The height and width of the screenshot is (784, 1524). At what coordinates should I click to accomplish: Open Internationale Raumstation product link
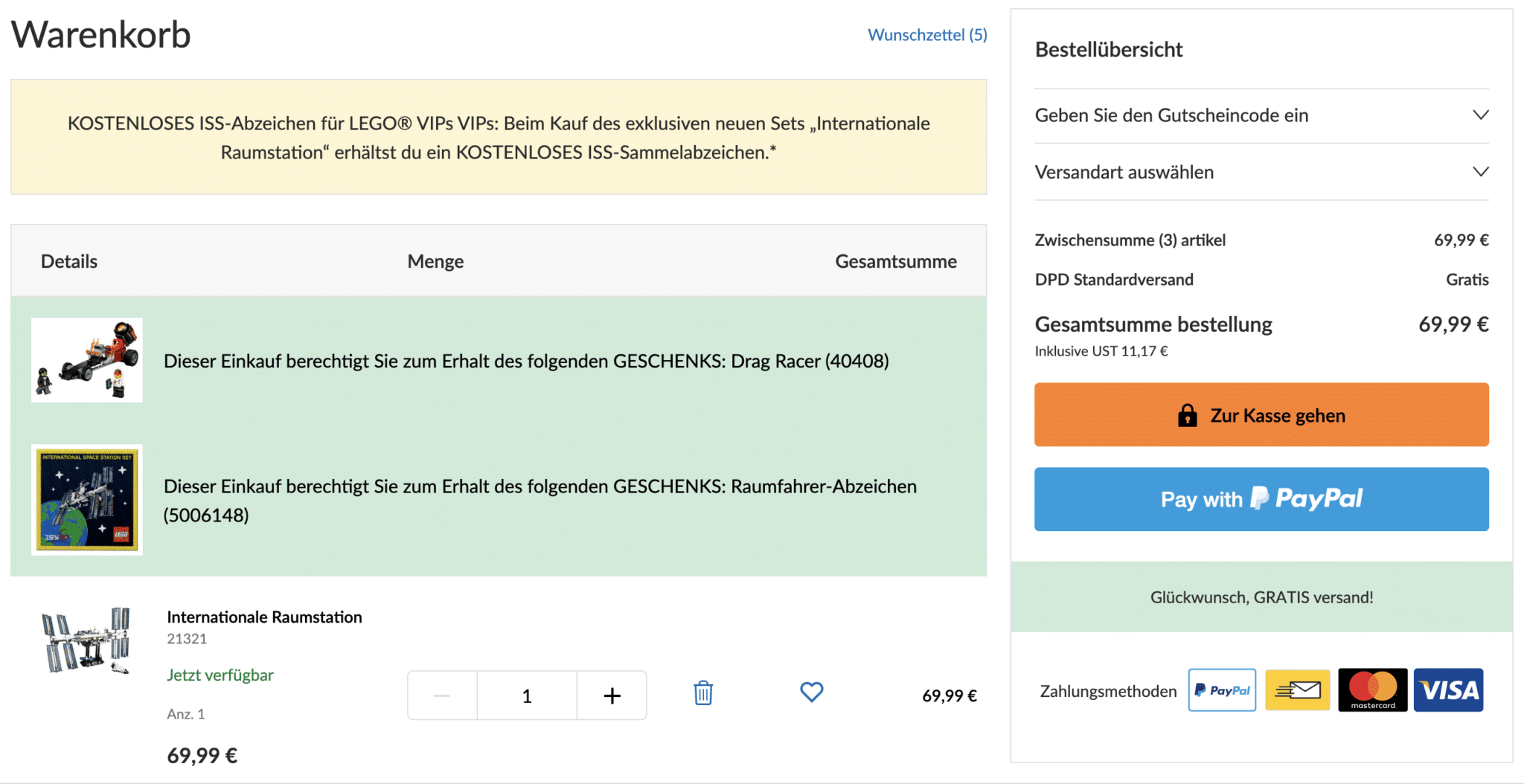[x=264, y=617]
